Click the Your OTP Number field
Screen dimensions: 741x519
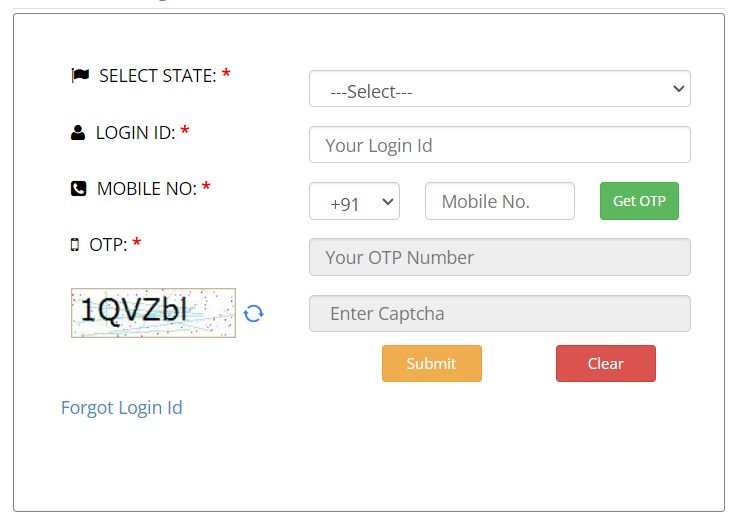(499, 257)
